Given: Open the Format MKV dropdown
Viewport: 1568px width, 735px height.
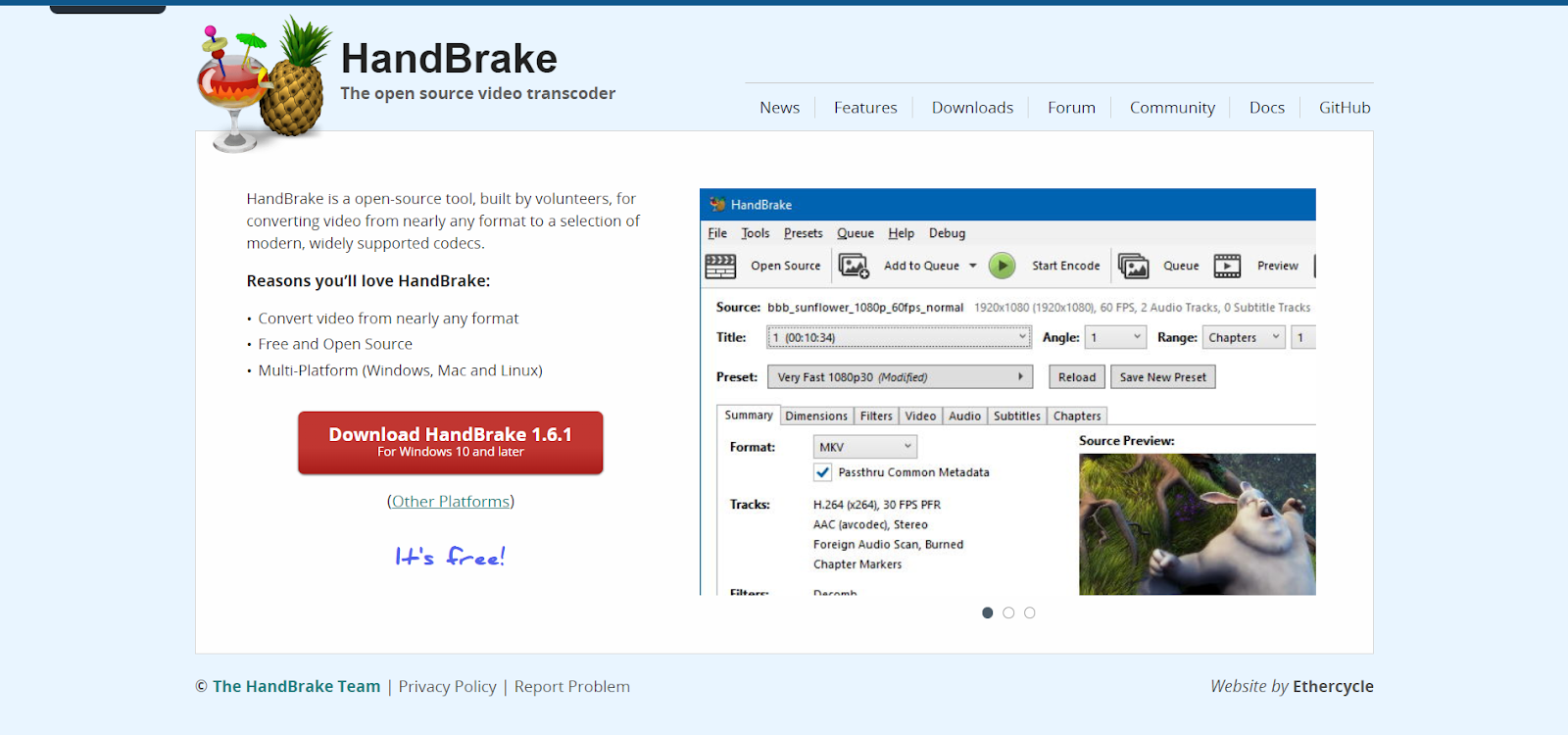Looking at the screenshot, I should click(x=865, y=447).
